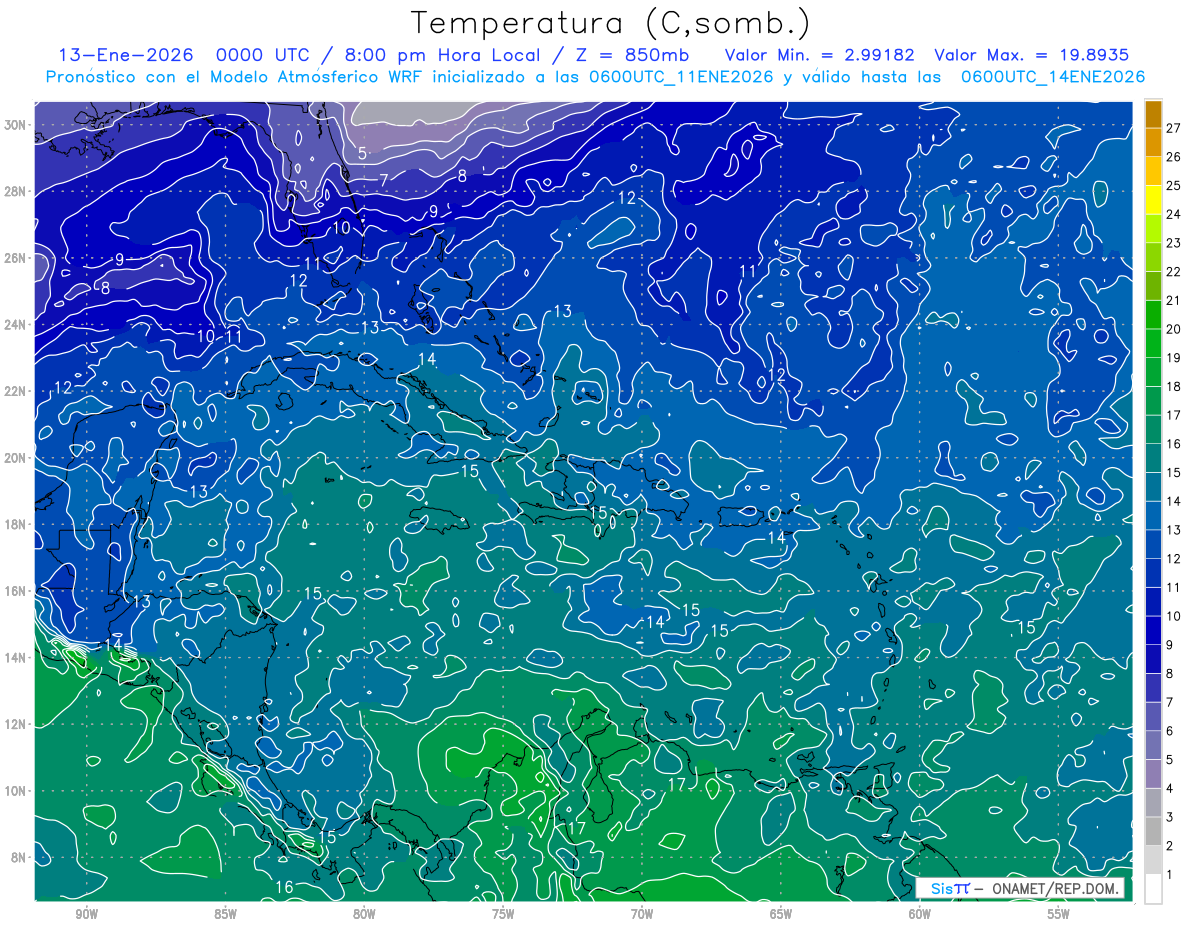Click the "1" label on the color scale

pos(1170,875)
